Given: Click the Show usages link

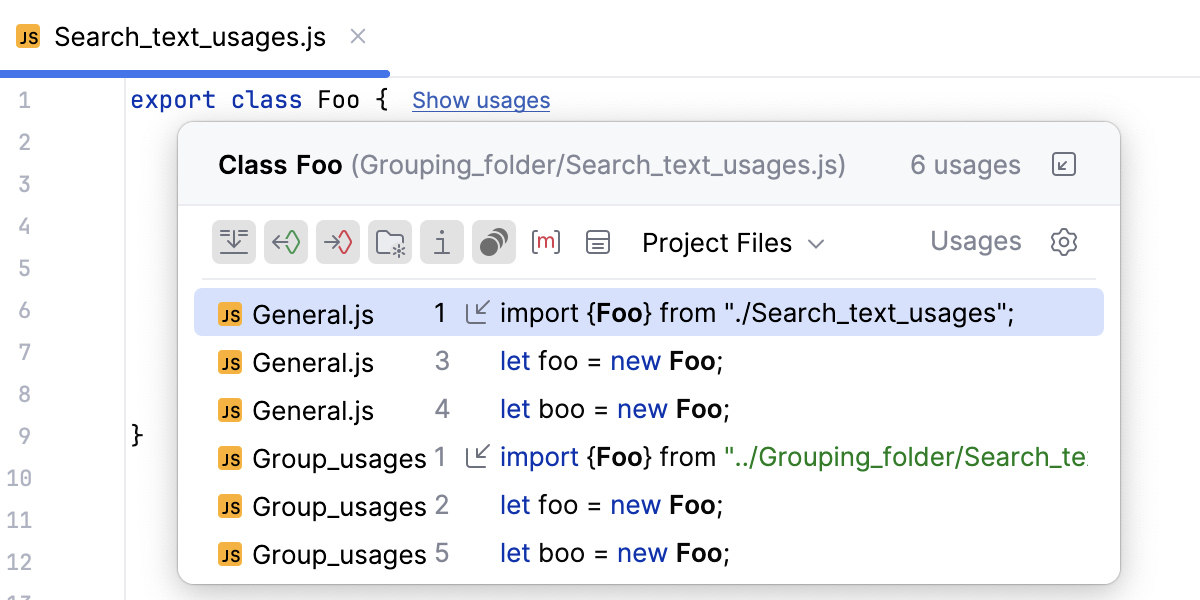Looking at the screenshot, I should click(480, 100).
